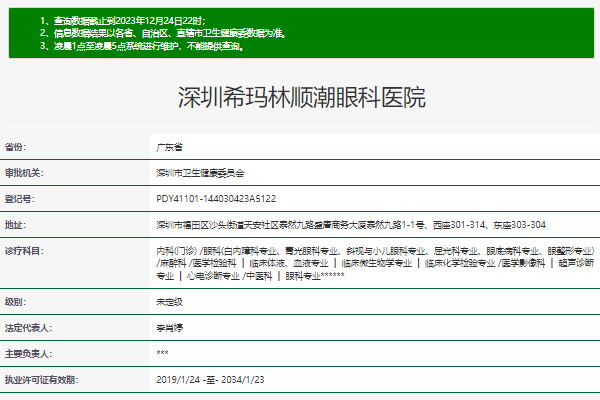Click the 登记号 label

point(20,199)
